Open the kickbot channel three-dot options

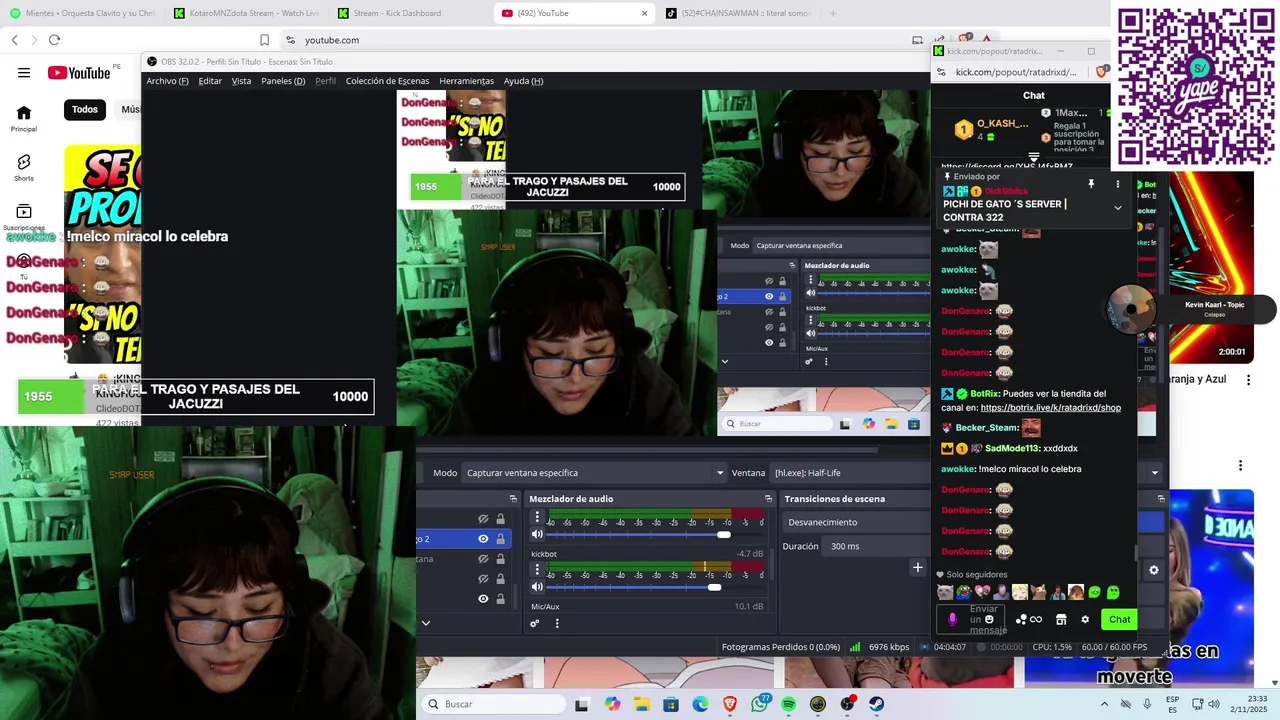click(x=537, y=571)
